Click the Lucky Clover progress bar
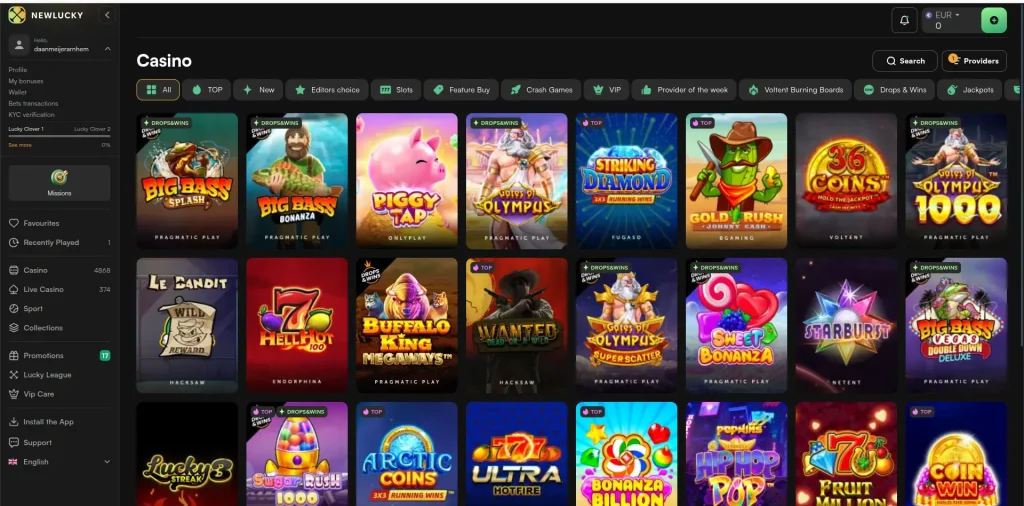Image resolution: width=1024 pixels, height=506 pixels. [59, 136]
